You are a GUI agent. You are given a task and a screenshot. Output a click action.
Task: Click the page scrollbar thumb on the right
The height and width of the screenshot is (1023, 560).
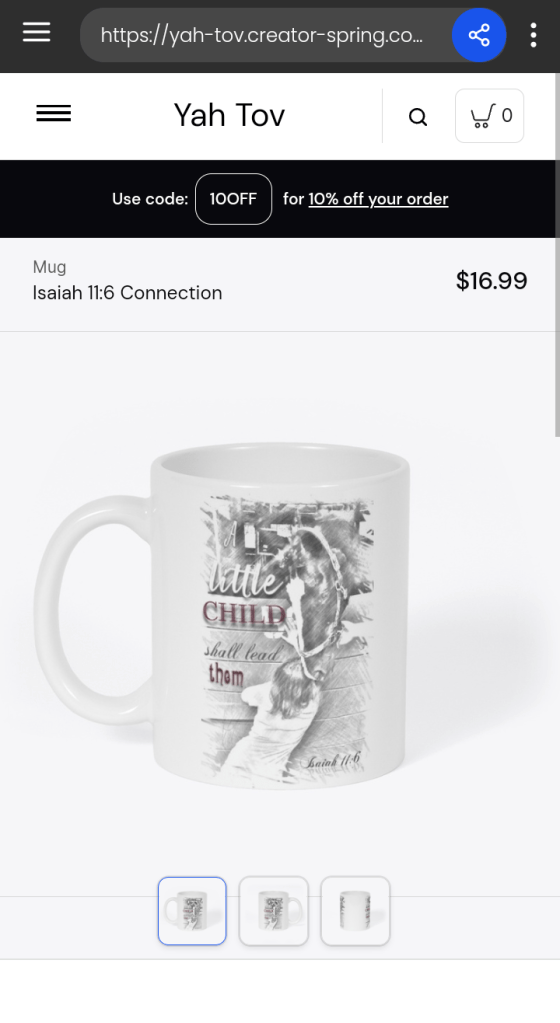(x=557, y=254)
